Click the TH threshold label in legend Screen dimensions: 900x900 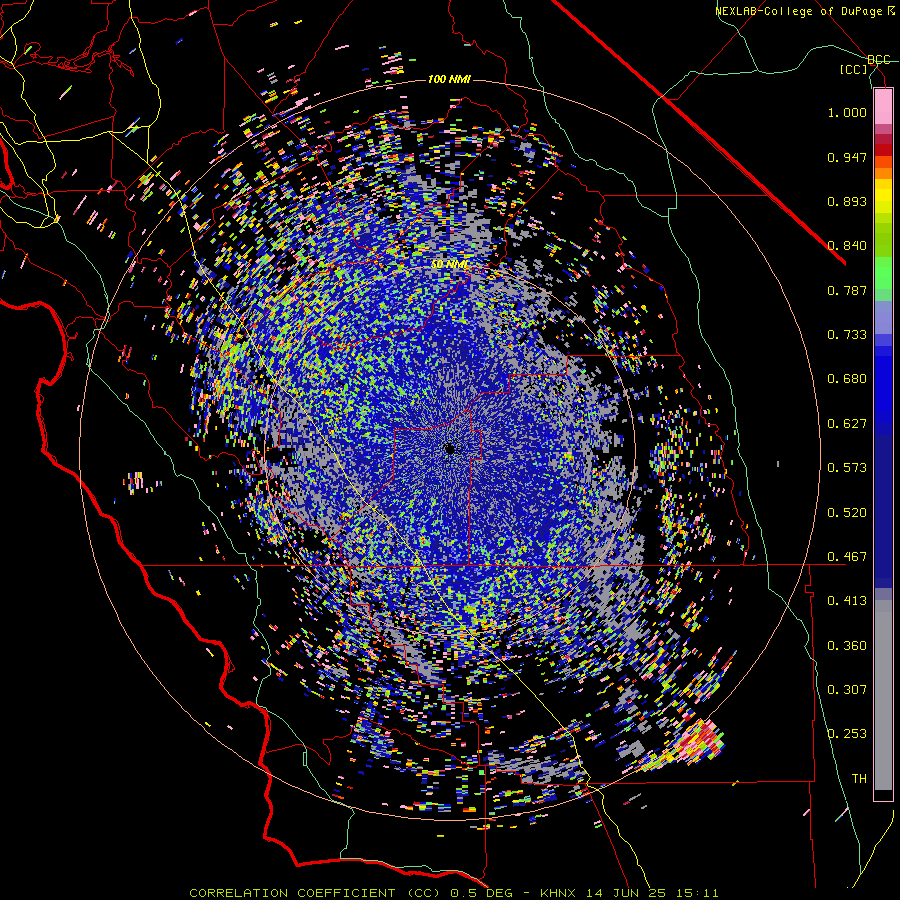[x=859, y=779]
